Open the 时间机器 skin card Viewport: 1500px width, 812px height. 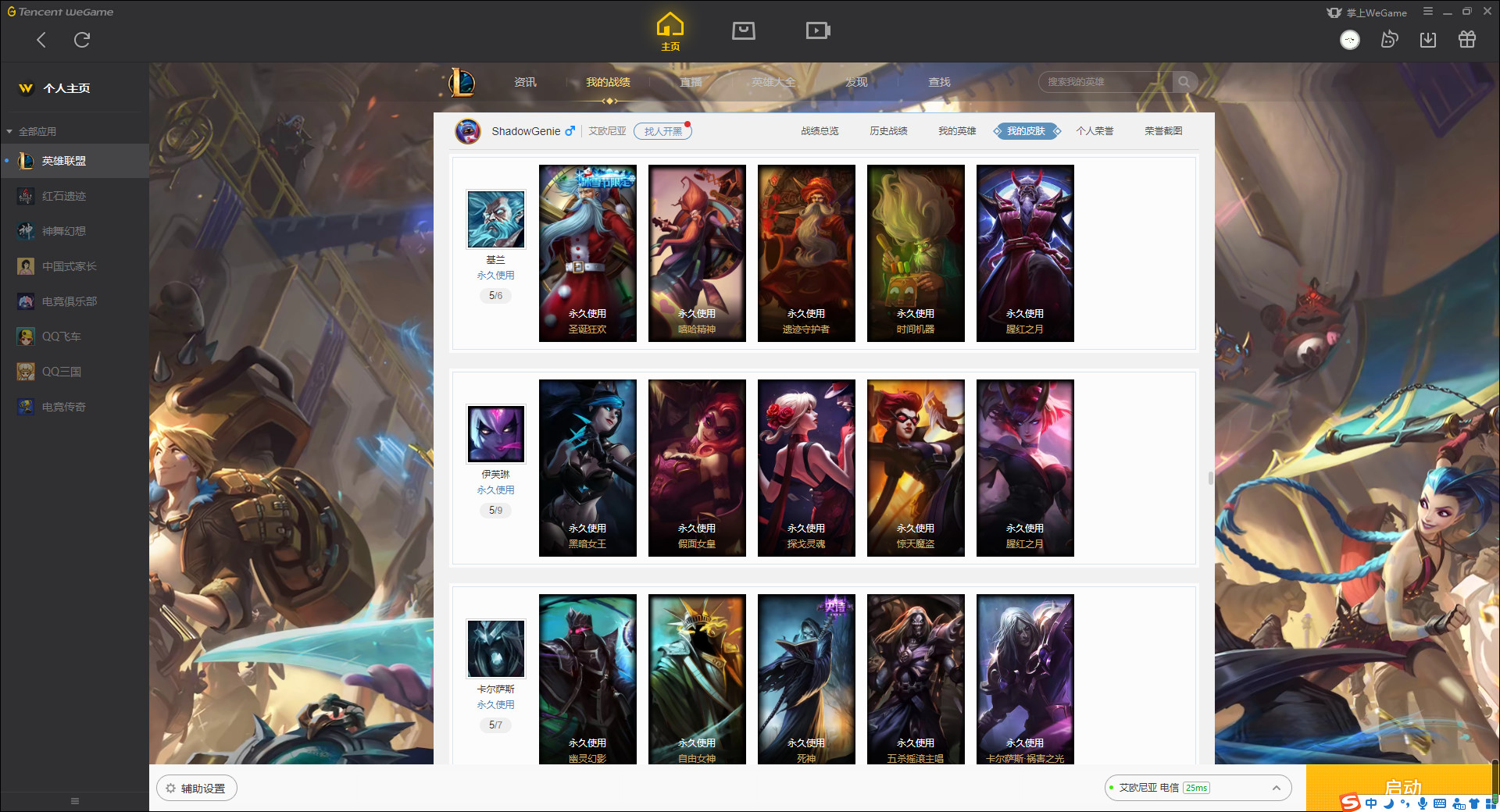[x=916, y=253]
